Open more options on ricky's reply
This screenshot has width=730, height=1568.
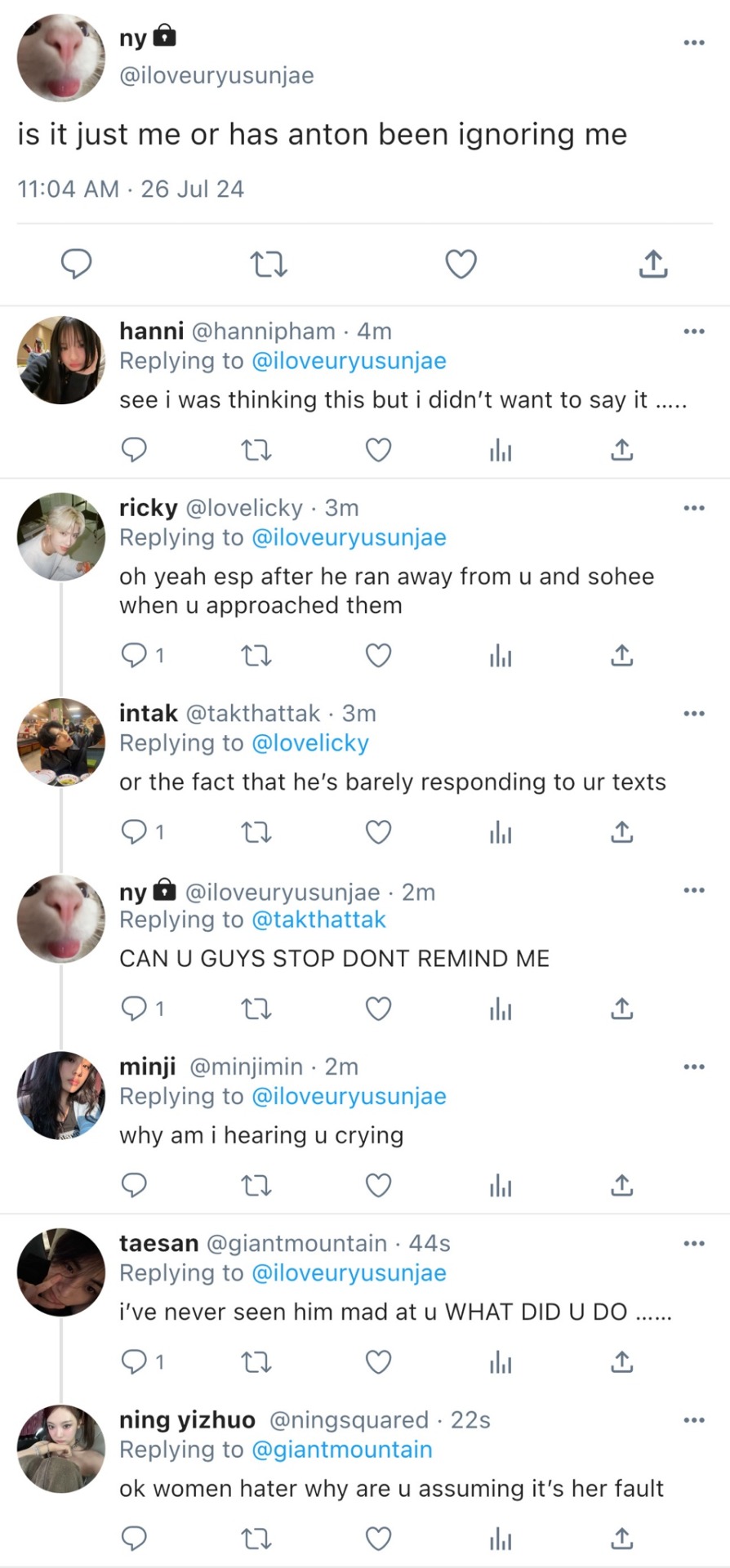[693, 508]
